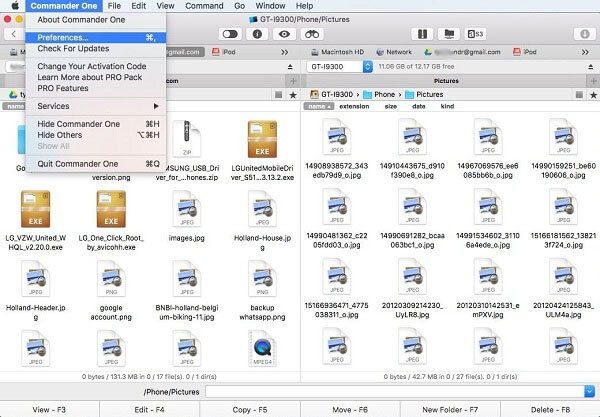Image resolution: width=600 pixels, height=417 pixels.
Task: Select Macintosh HD drive in right panel
Action: (337, 52)
